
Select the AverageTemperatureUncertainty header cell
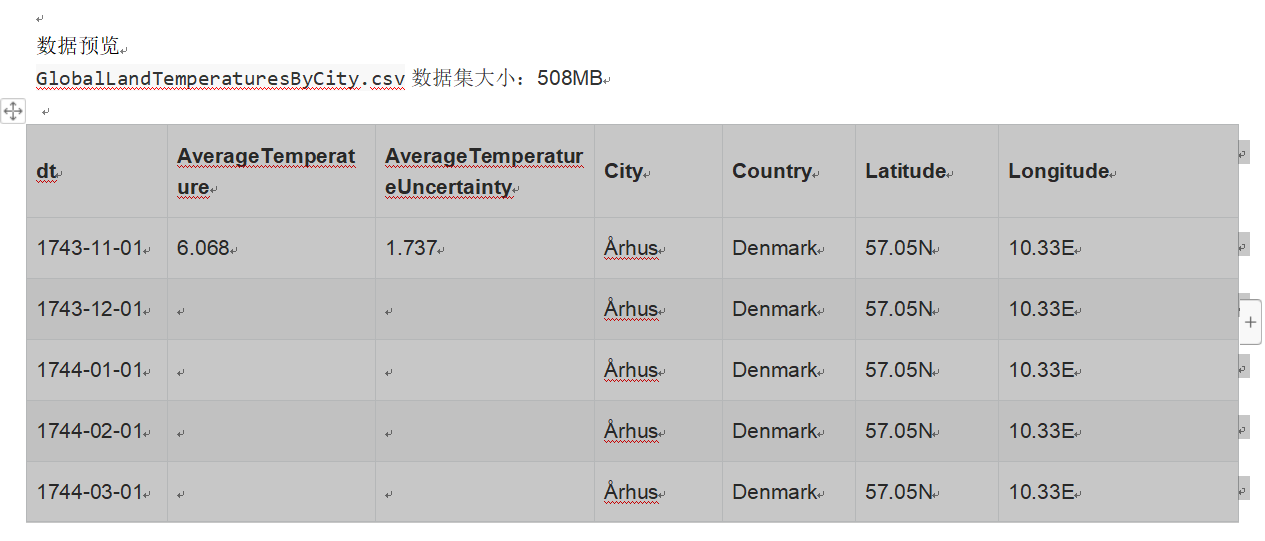[483, 171]
